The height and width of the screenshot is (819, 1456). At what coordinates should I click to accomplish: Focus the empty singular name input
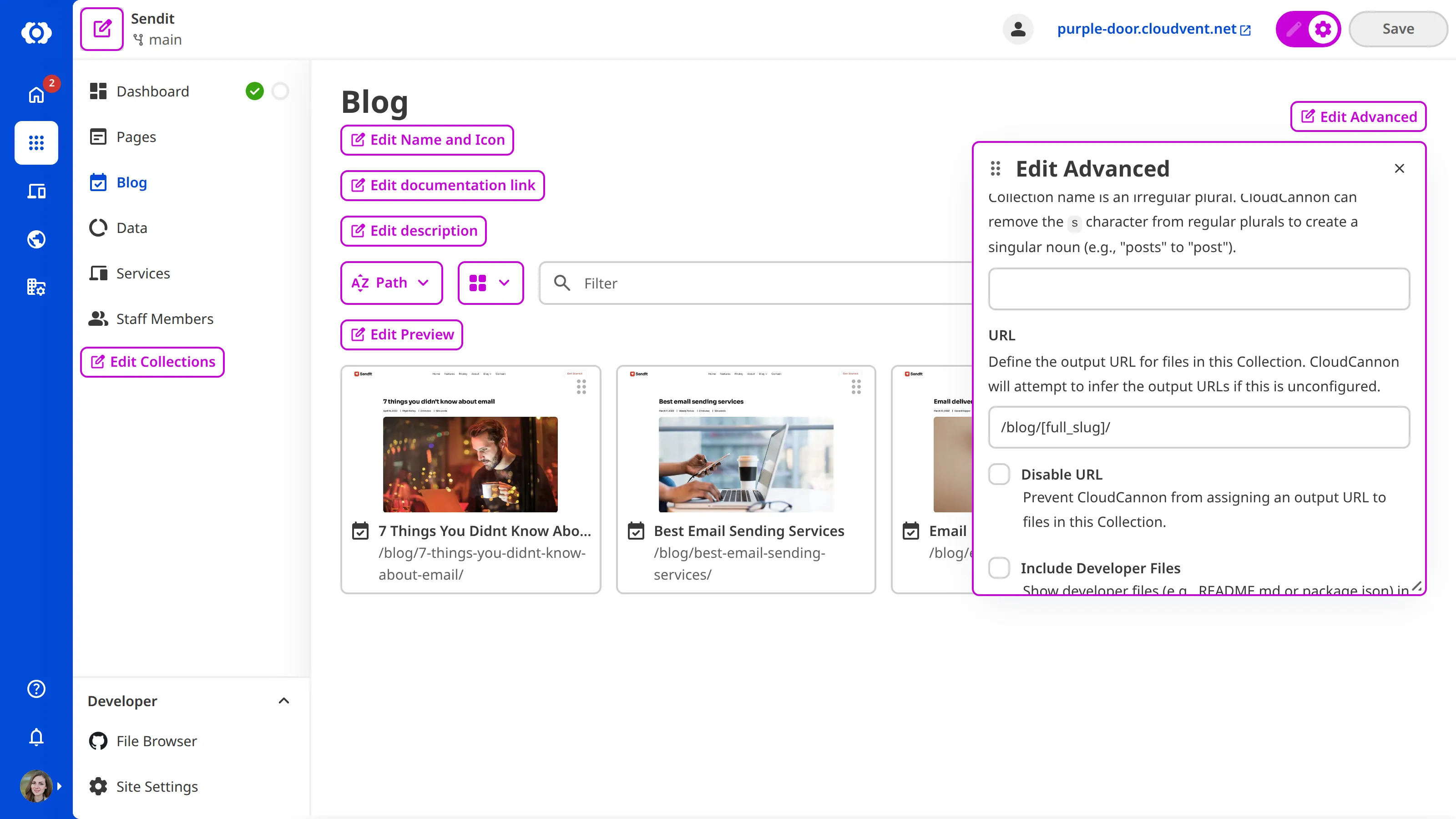point(1198,289)
